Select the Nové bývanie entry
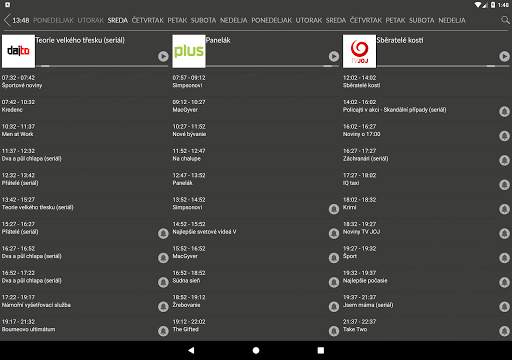 coord(256,130)
